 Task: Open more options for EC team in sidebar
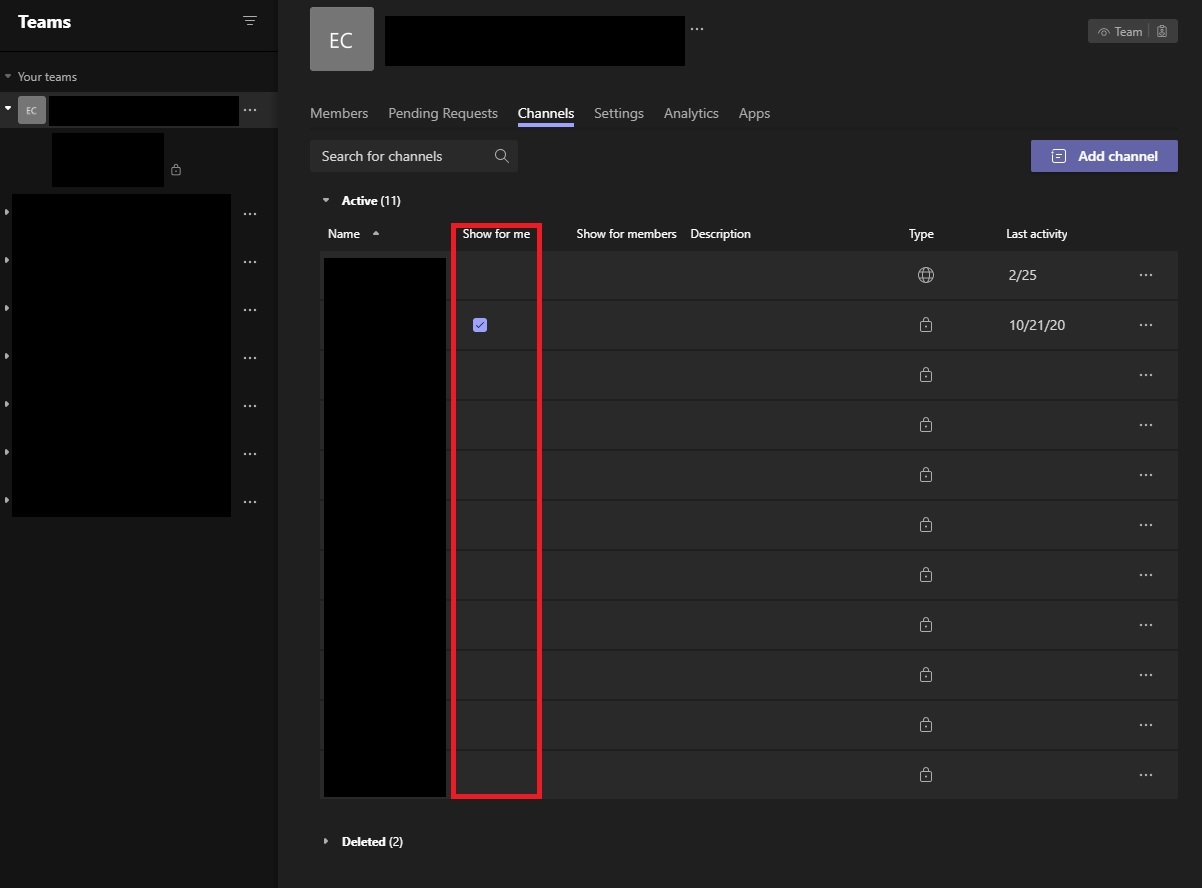[x=250, y=110]
